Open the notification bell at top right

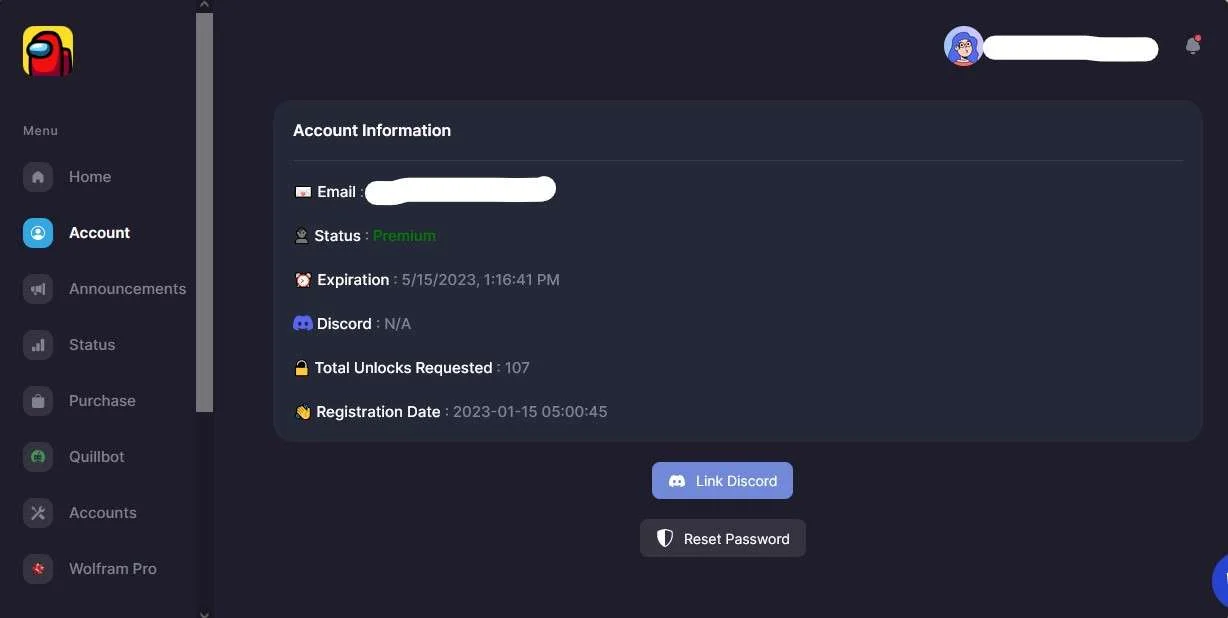(1192, 46)
